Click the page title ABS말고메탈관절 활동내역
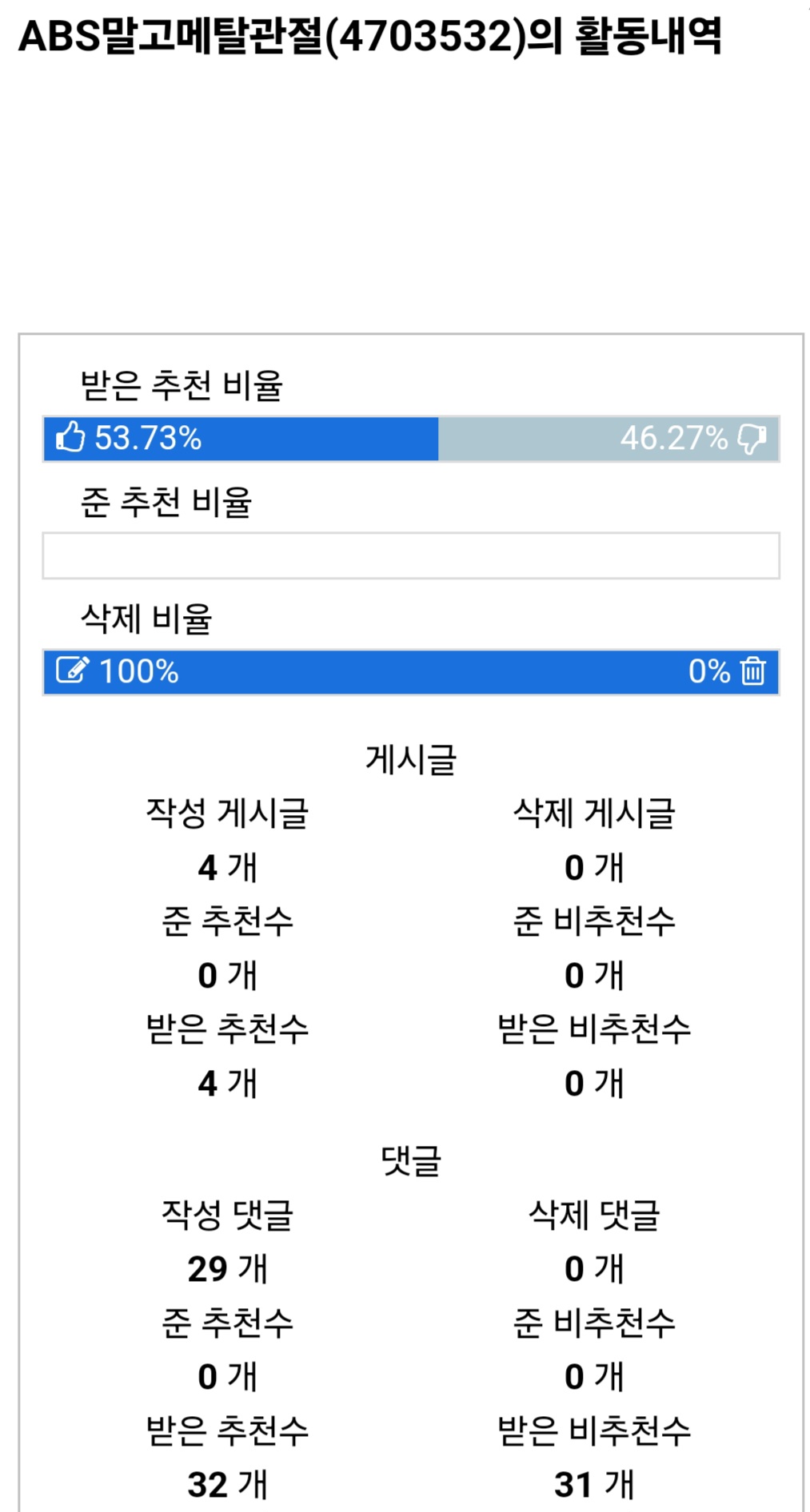Viewport: 810px width, 1512px height. (369, 37)
